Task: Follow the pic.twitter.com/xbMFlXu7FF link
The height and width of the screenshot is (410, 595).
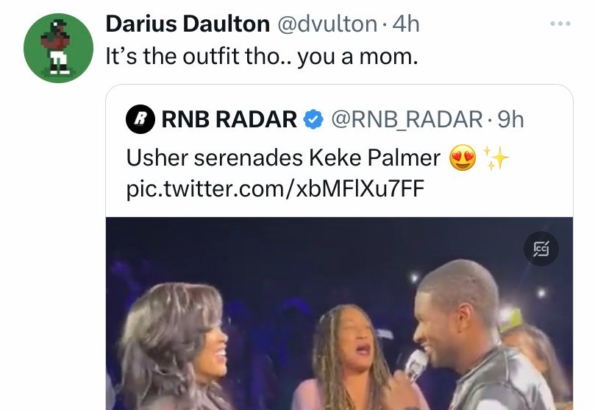Action: pyautogui.click(x=275, y=189)
